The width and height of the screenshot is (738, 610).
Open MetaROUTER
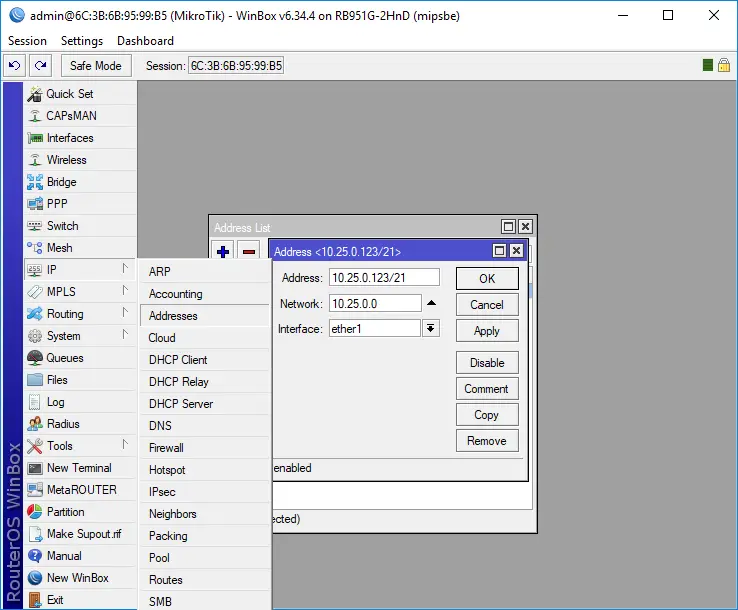(x=80, y=490)
